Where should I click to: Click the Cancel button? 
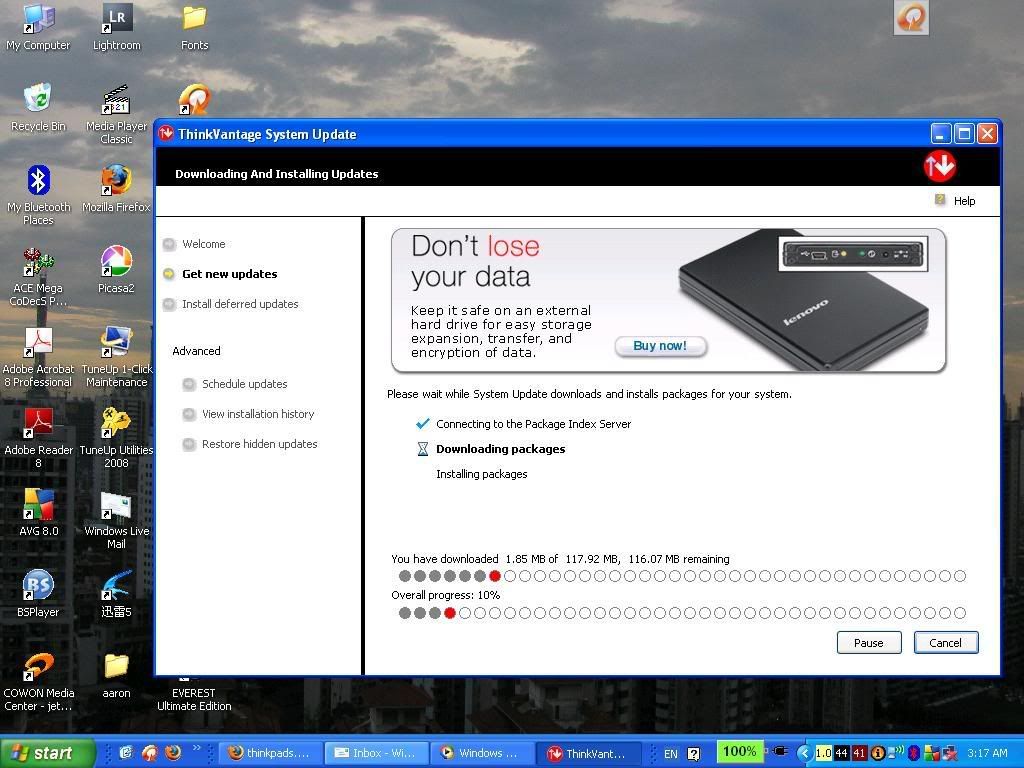click(946, 643)
